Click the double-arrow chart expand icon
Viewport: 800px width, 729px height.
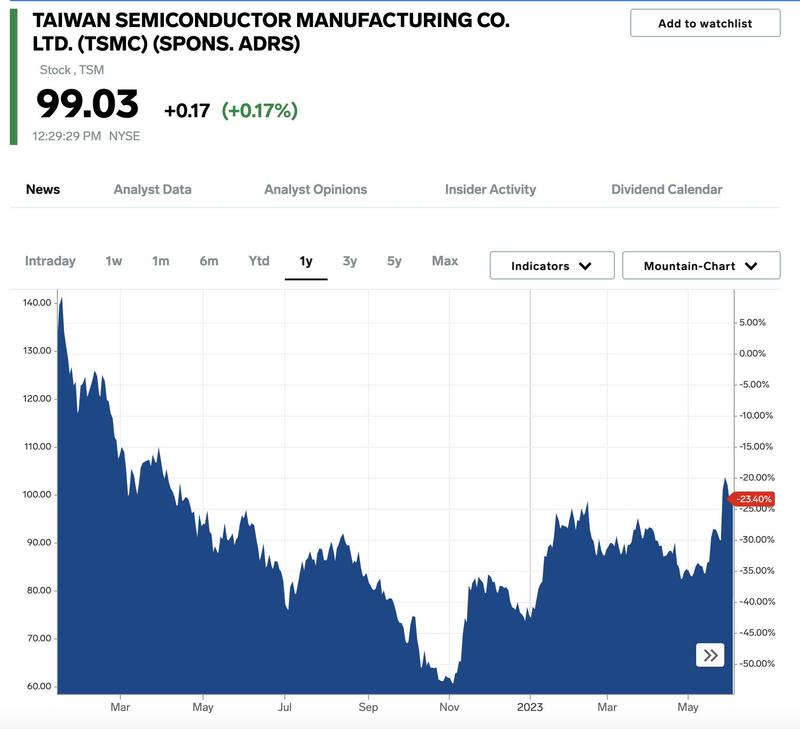[710, 655]
